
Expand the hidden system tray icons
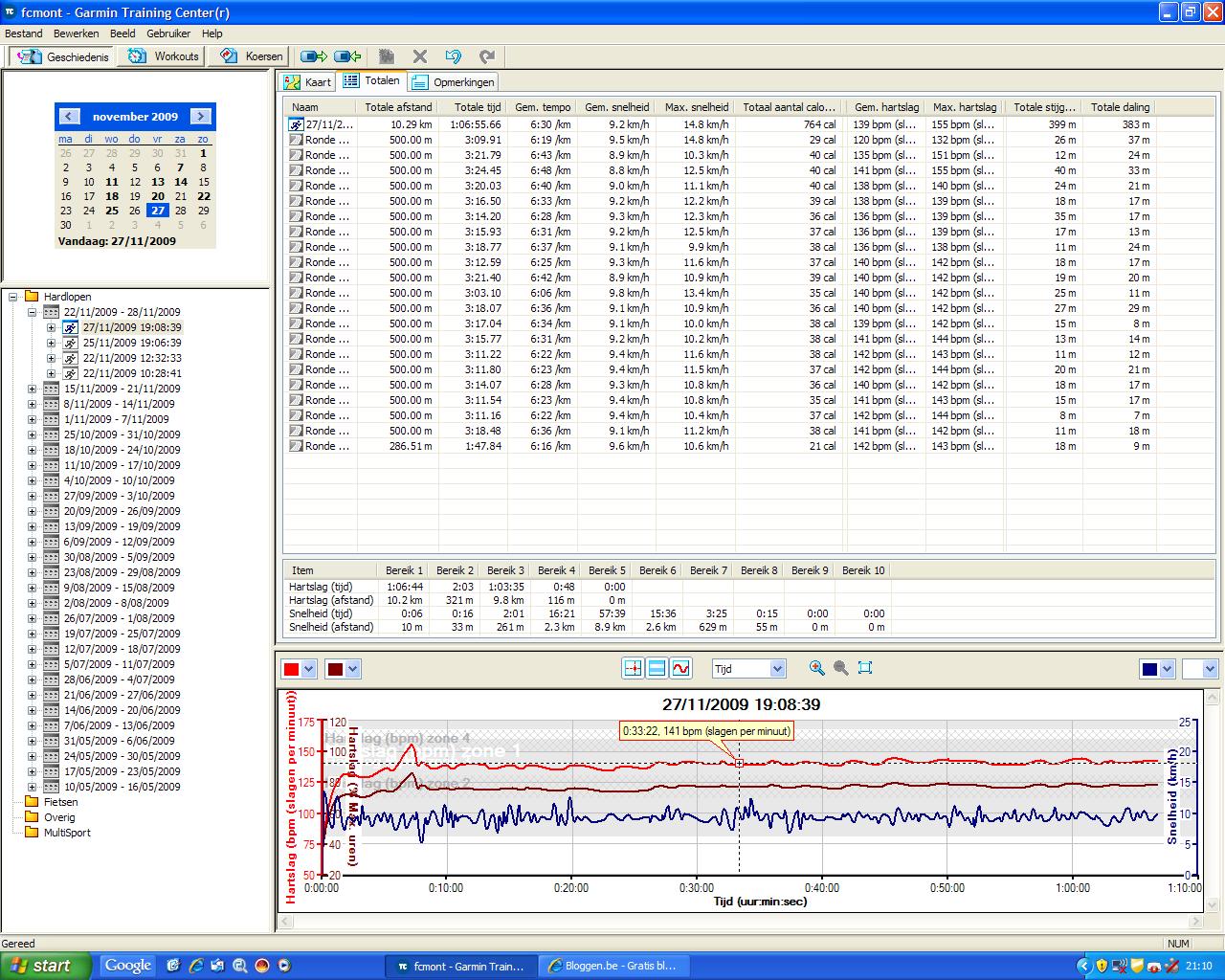[1083, 966]
